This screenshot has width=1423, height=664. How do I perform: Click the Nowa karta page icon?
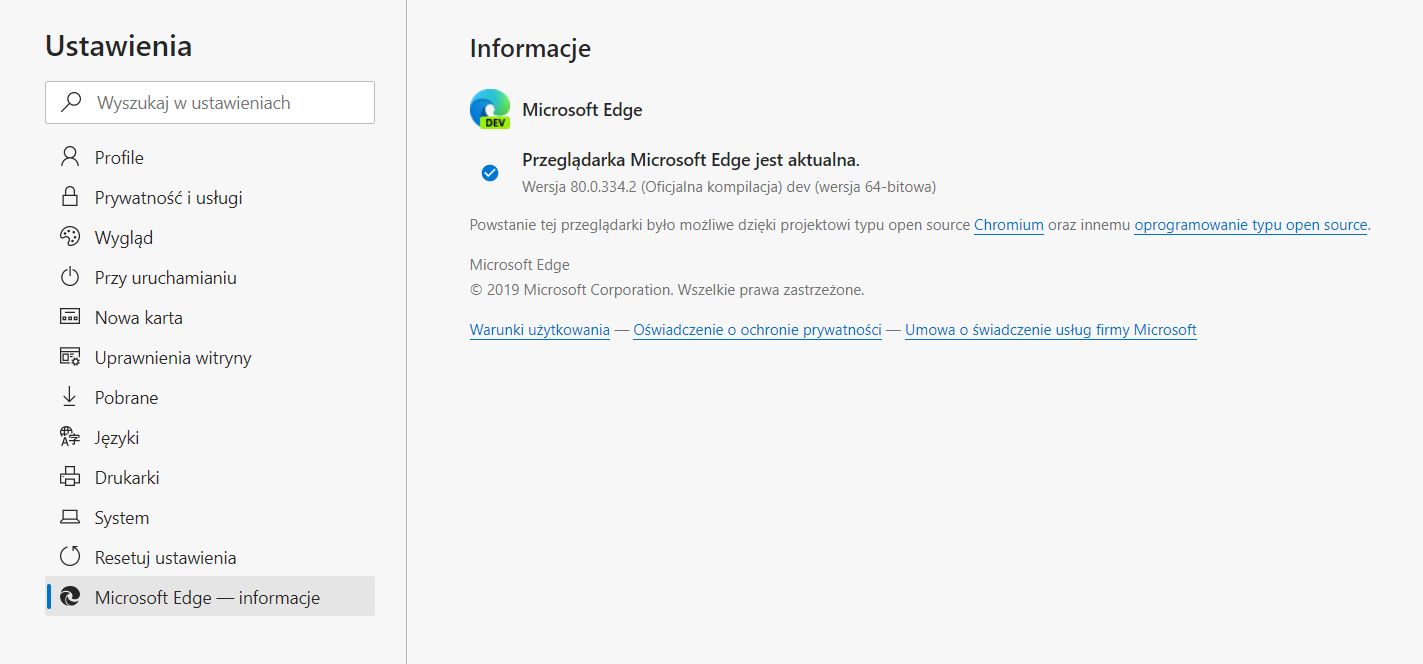pyautogui.click(x=69, y=317)
